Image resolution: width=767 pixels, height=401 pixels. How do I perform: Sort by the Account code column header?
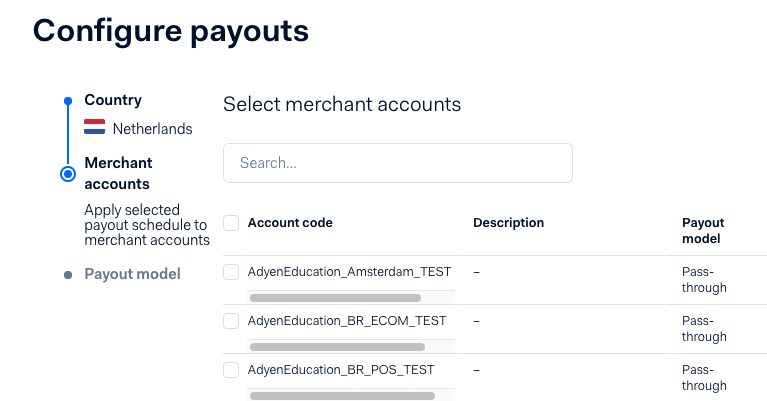(x=290, y=223)
